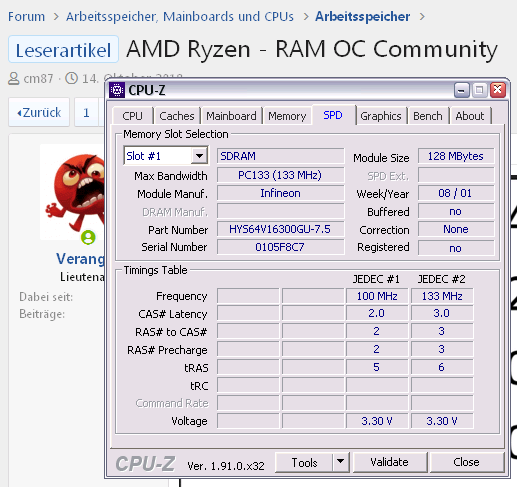The height and width of the screenshot is (487, 517).
Task: Click the Infineon manufacturer value
Action: tap(280, 193)
